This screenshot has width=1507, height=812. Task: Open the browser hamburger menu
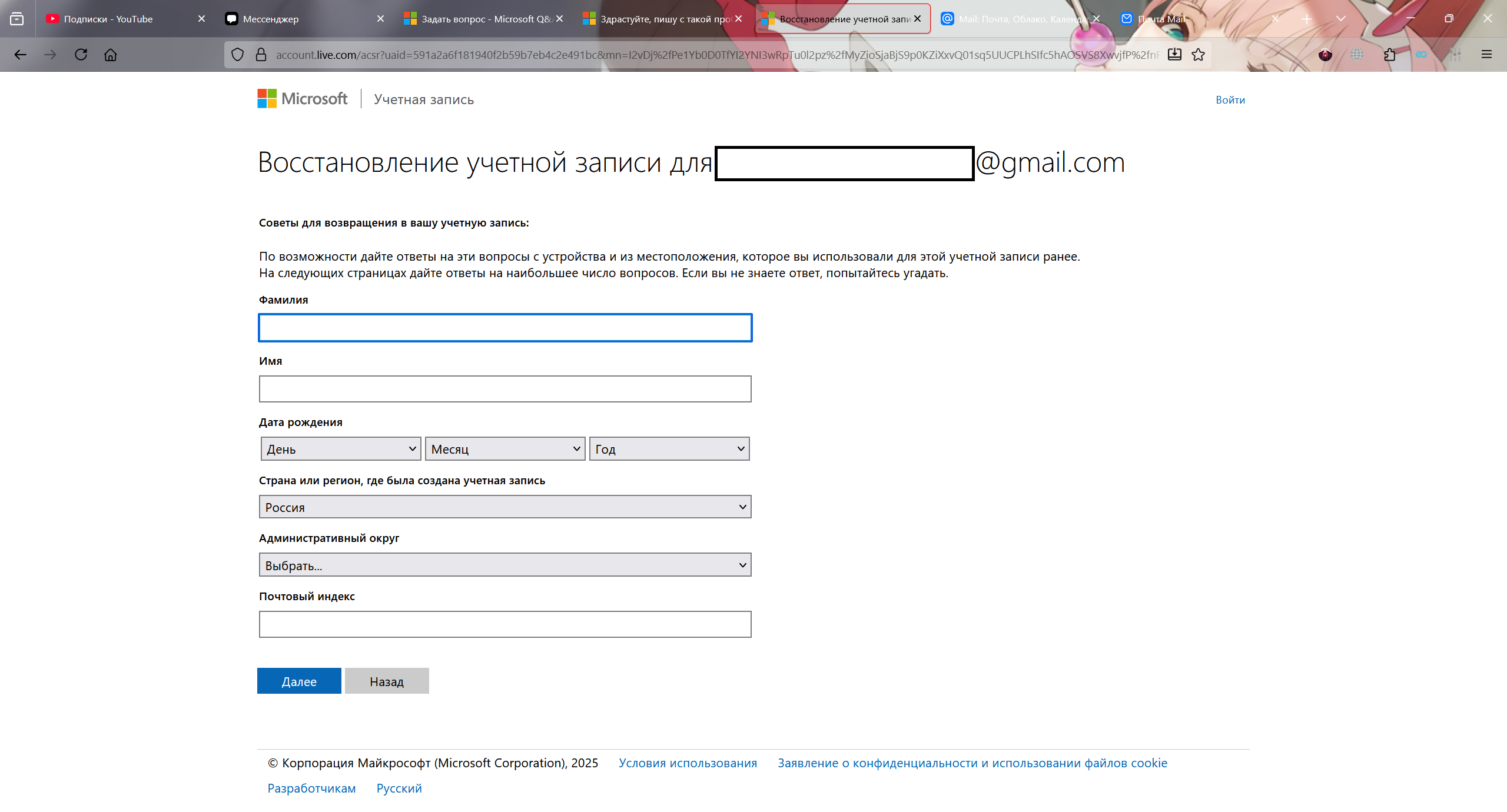(1486, 55)
